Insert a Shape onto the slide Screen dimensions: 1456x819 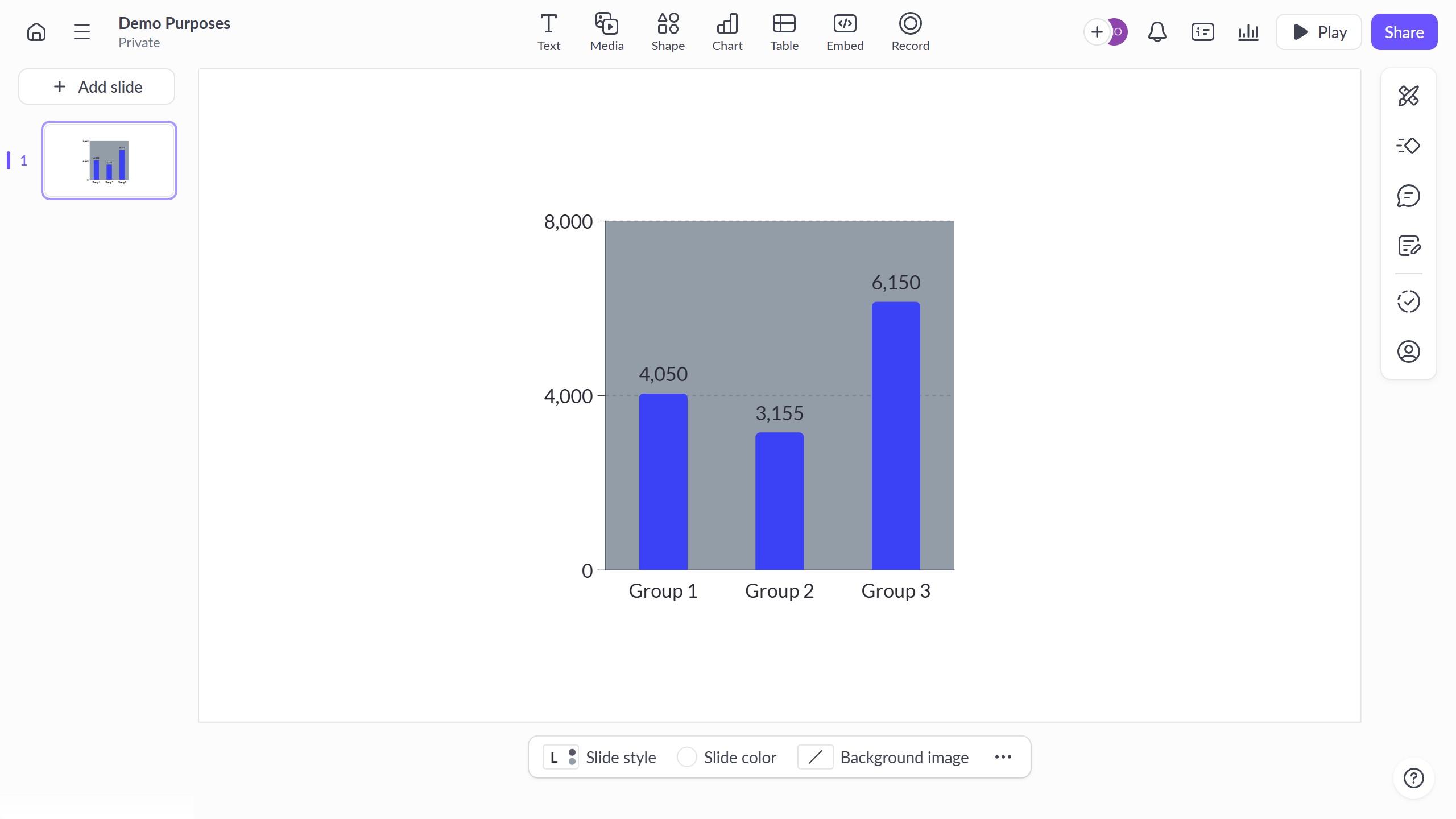668,31
